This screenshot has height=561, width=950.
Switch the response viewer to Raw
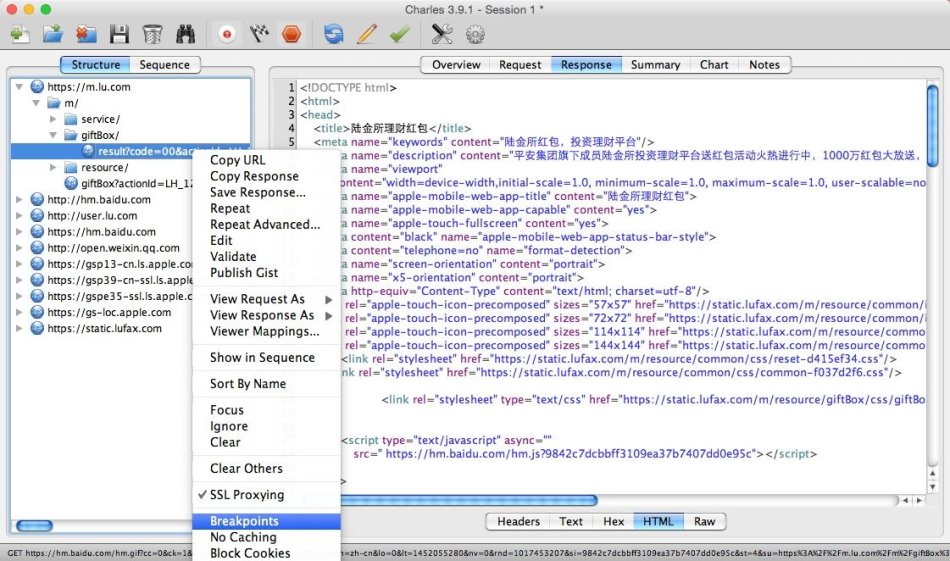pos(704,522)
